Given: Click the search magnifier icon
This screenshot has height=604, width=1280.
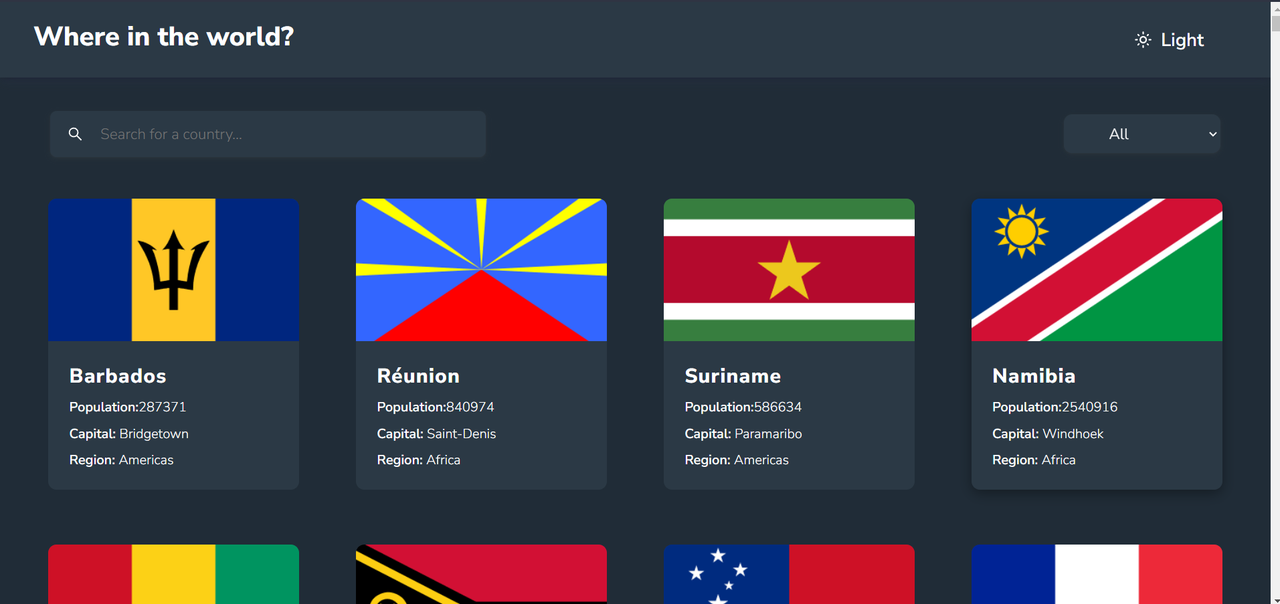Looking at the screenshot, I should 75,134.
